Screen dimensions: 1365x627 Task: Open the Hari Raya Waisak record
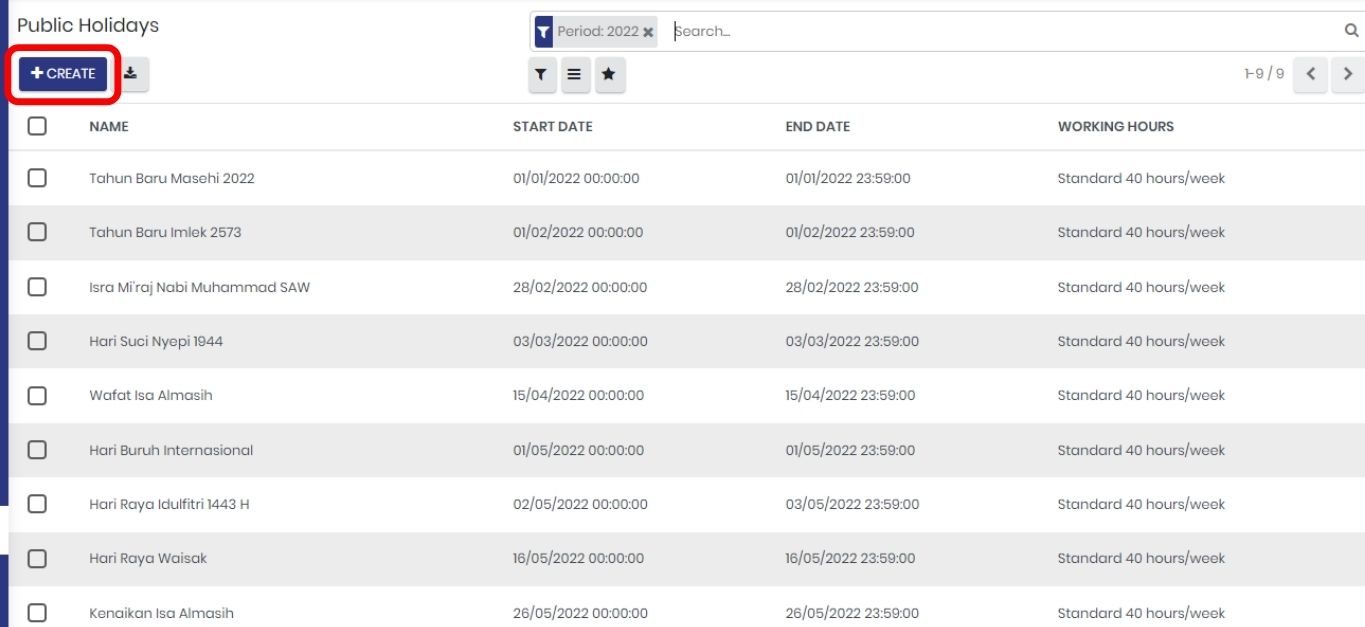[x=148, y=559]
